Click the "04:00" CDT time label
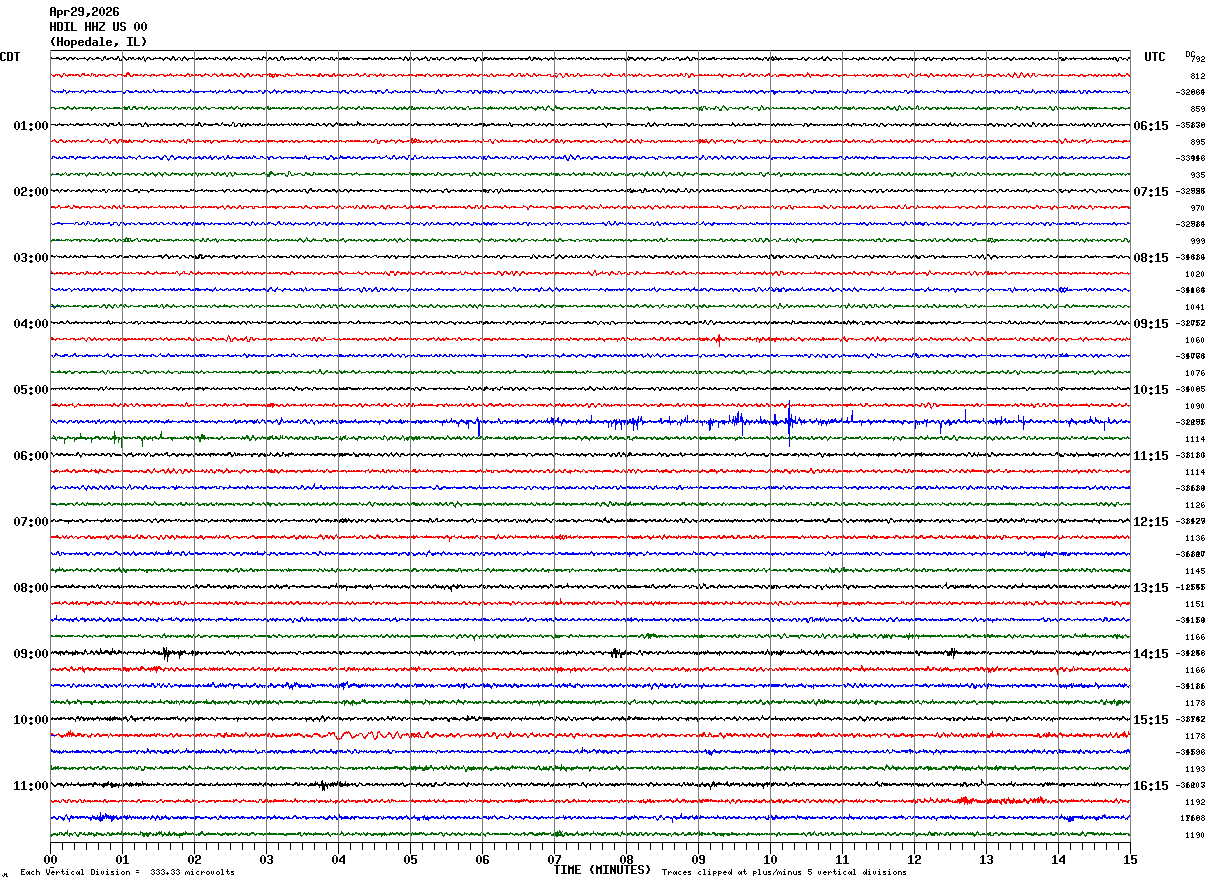This screenshot has width=1210, height=886. click(x=31, y=324)
